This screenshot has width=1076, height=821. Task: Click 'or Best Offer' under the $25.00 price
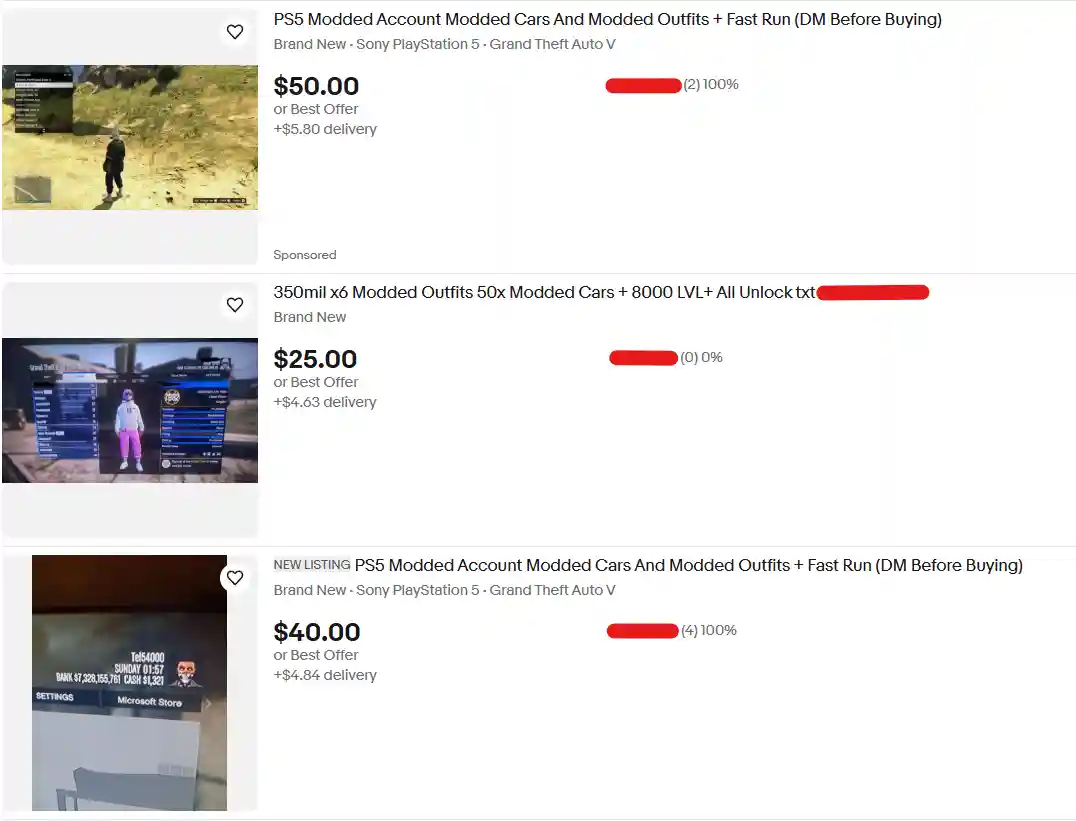[x=316, y=382]
